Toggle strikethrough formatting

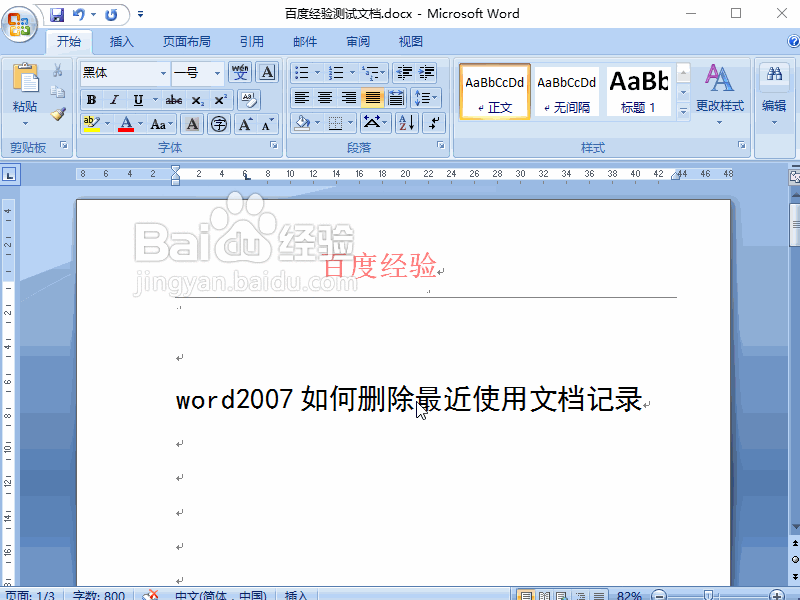coord(174,99)
